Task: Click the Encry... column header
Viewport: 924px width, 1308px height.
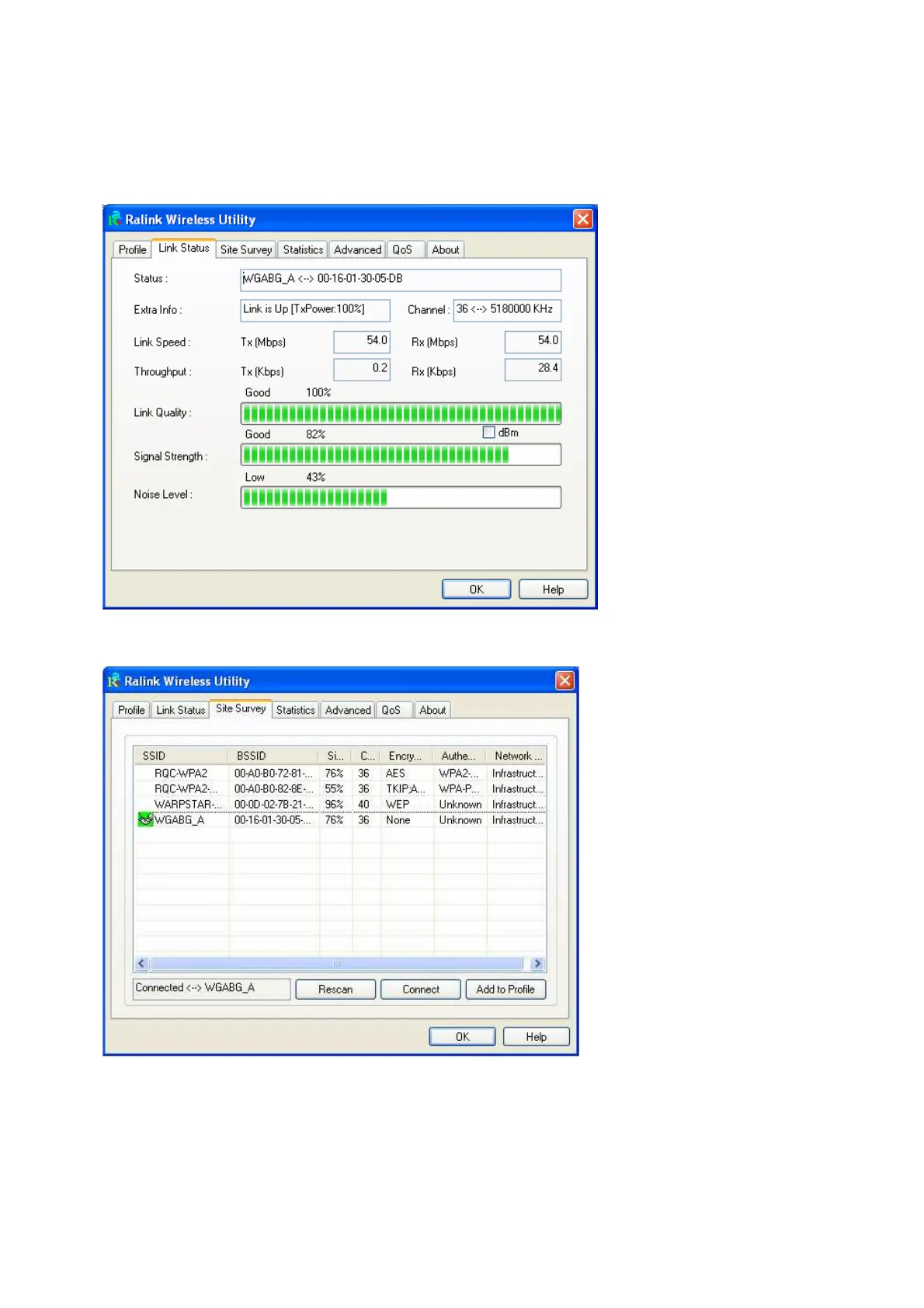Action: (x=408, y=756)
